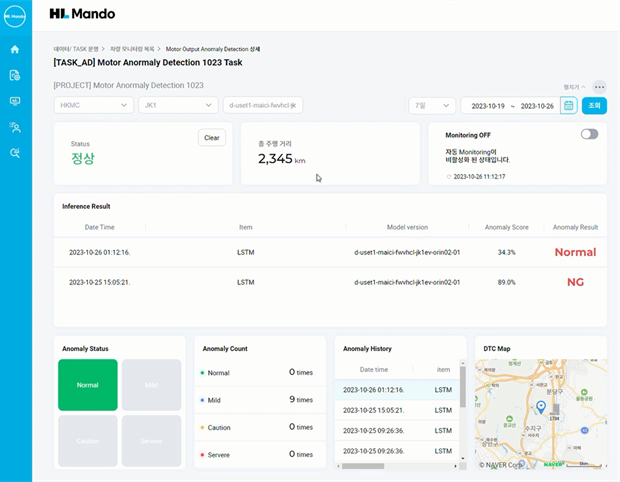
Task: Go to 데이터/ TASK 운영 breadcrumb
Action: (x=76, y=48)
